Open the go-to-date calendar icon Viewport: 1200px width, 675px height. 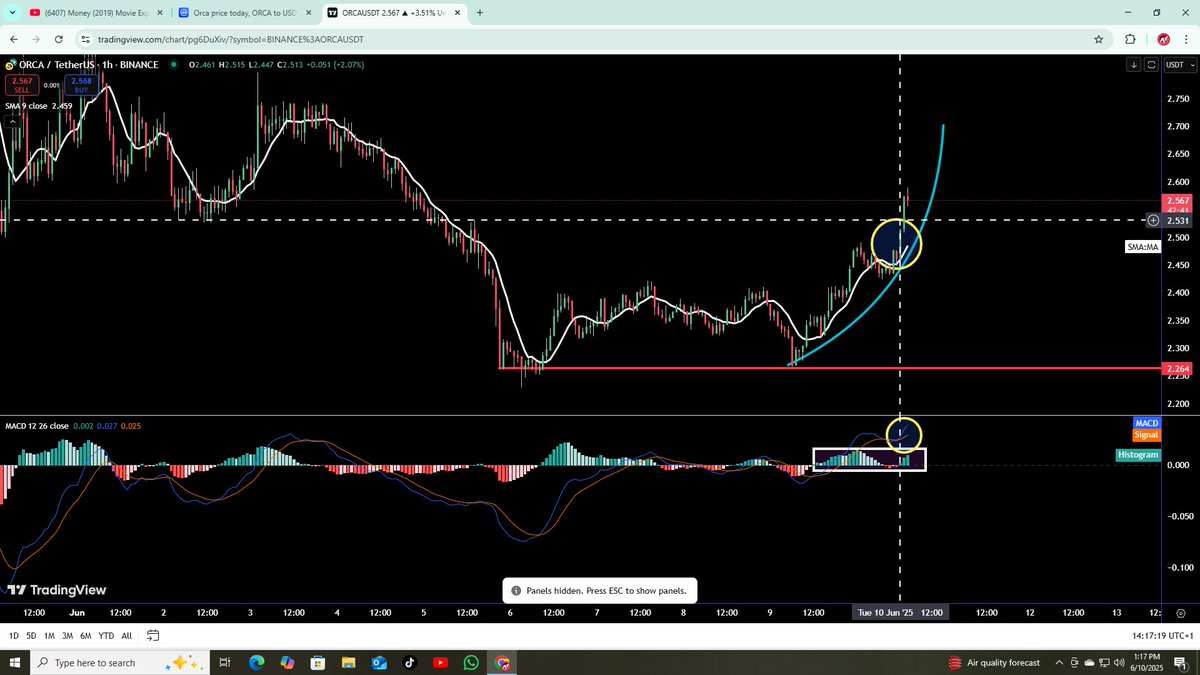tap(153, 635)
